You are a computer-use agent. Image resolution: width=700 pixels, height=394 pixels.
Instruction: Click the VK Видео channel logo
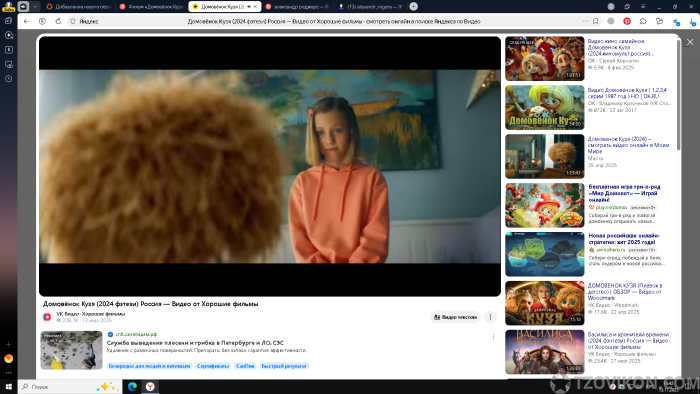pos(47,317)
